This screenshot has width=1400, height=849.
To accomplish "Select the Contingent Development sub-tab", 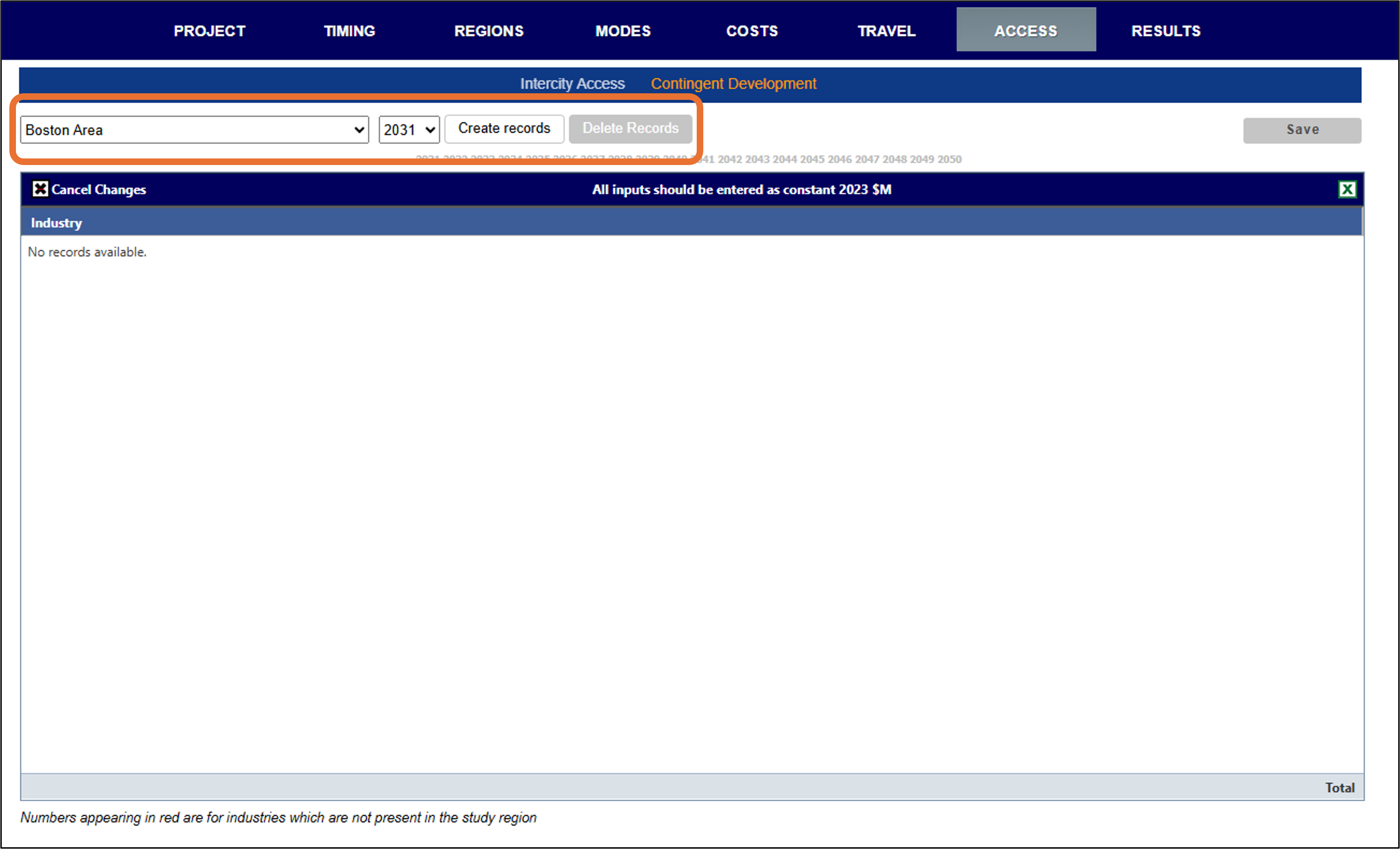I will pos(733,83).
